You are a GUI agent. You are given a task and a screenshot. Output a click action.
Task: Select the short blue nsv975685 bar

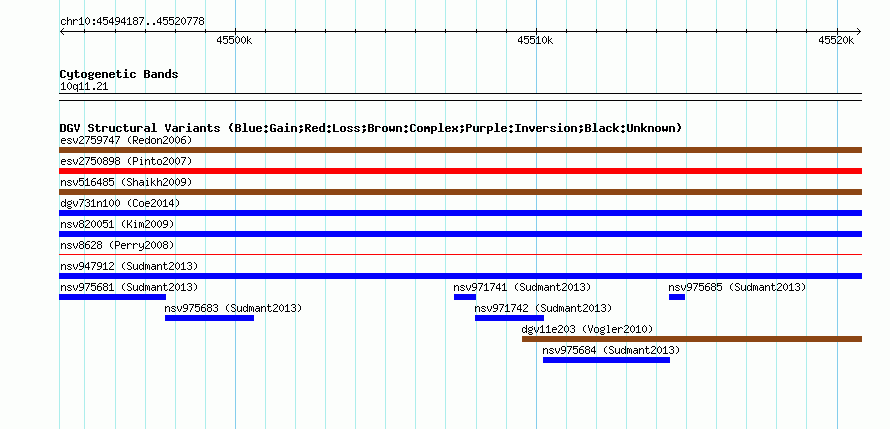pyautogui.click(x=677, y=297)
